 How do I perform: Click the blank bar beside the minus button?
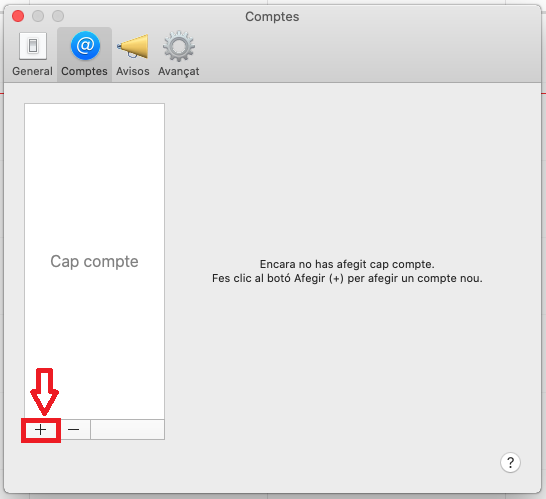coord(127,430)
